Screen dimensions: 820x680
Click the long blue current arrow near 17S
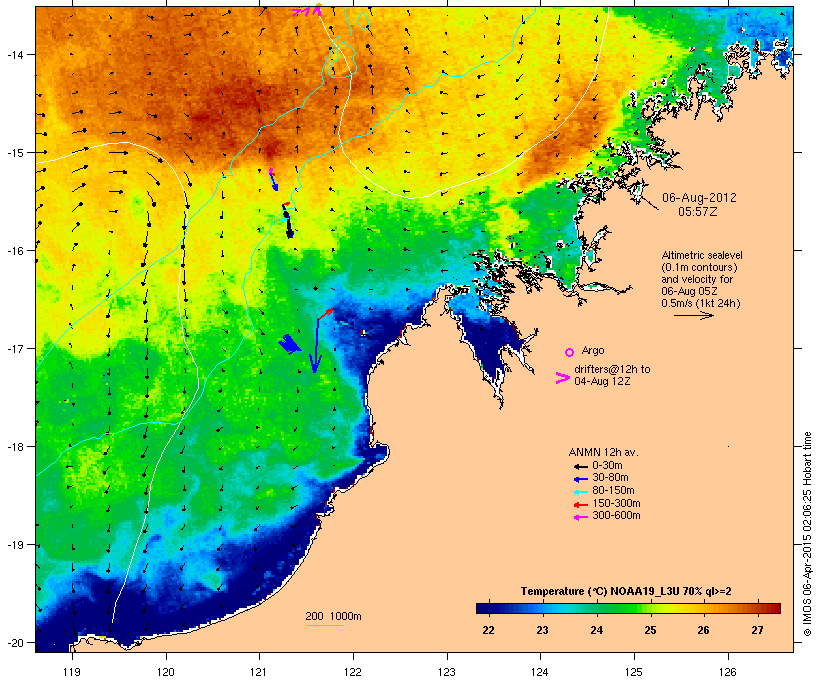pyautogui.click(x=316, y=345)
